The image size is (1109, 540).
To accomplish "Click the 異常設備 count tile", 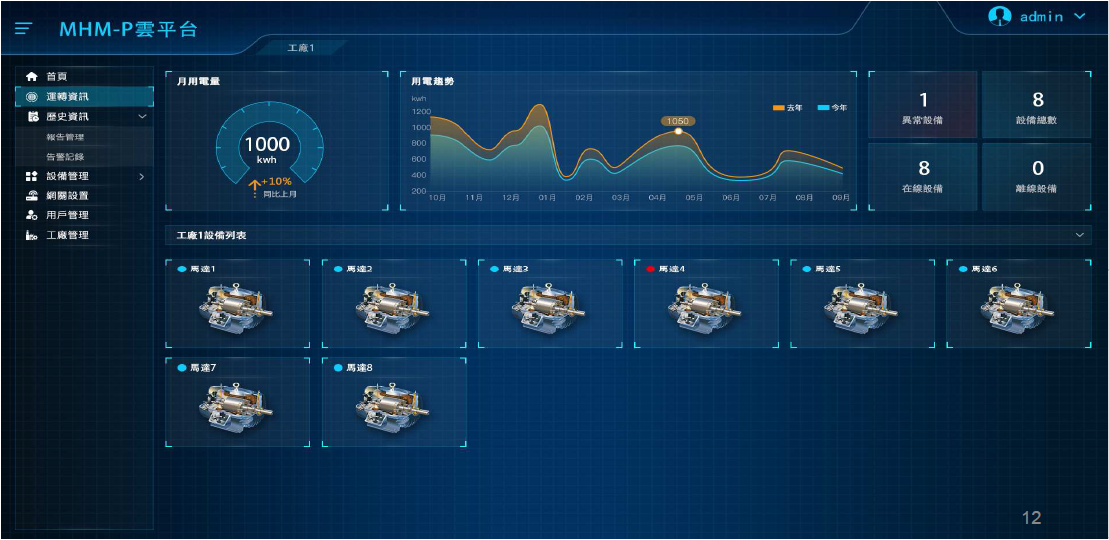I will pyautogui.click(x=922, y=105).
